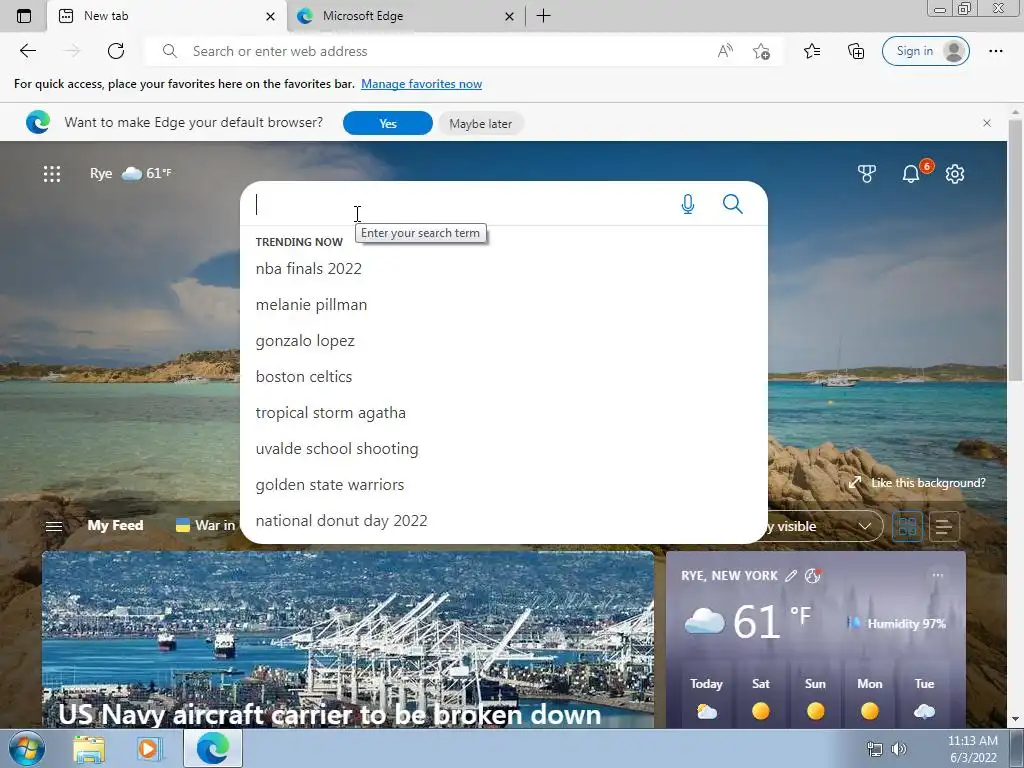Viewport: 1024px width, 768px height.
Task: Close the Microsoft Edge tab
Action: pos(509,16)
